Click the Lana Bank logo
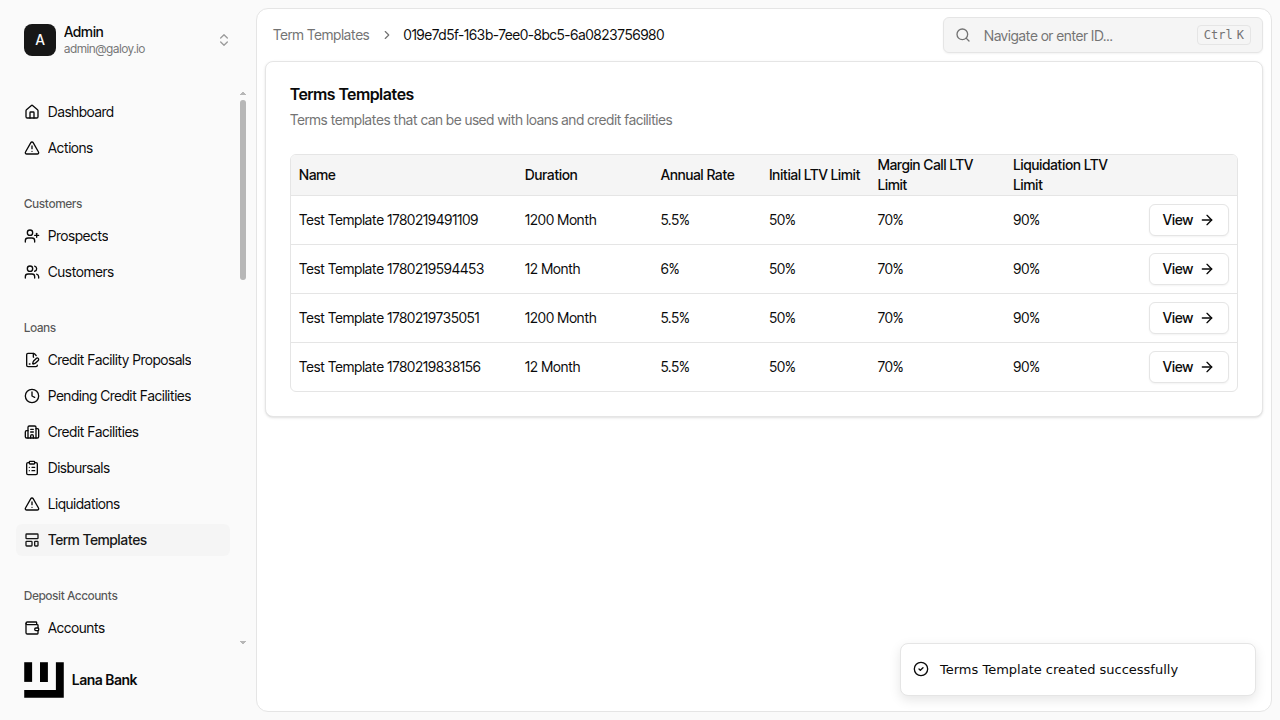Image resolution: width=1280 pixels, height=720 pixels. tap(44, 680)
